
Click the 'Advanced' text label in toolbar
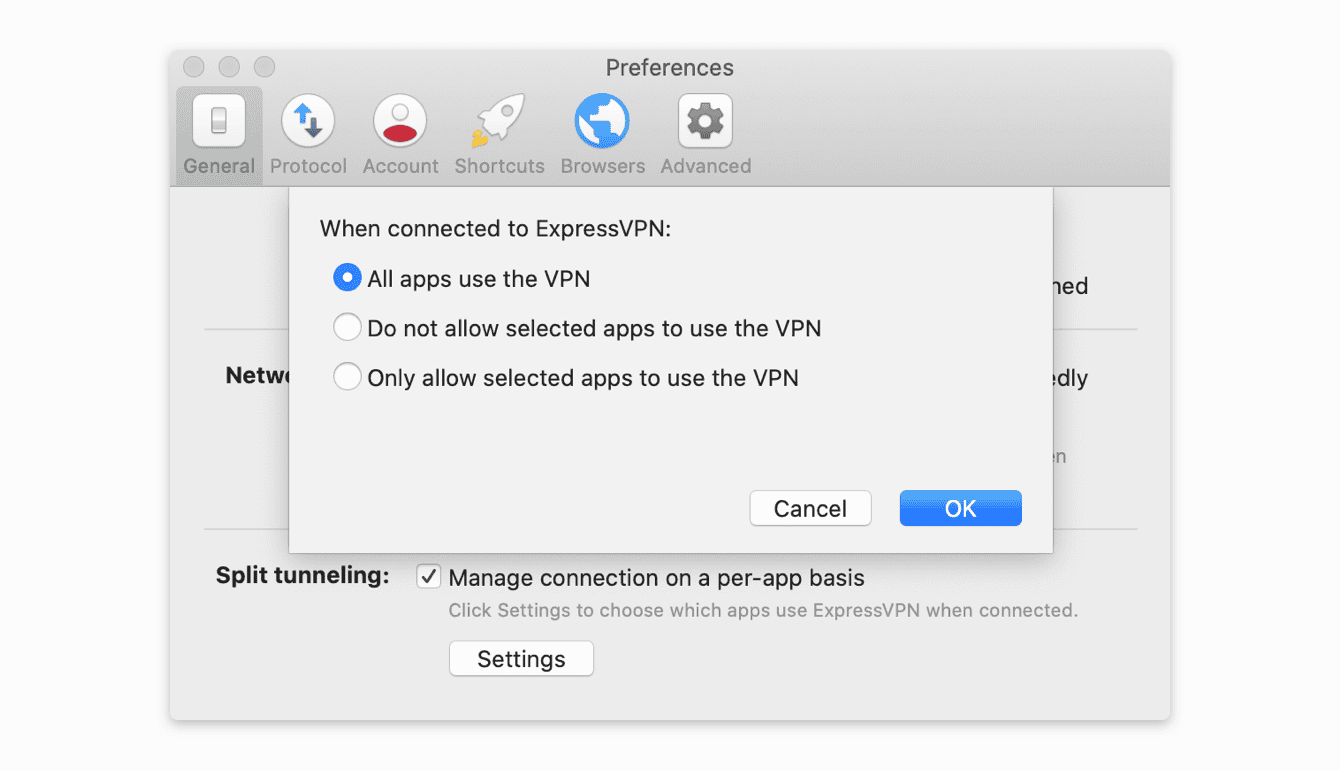[x=706, y=166]
